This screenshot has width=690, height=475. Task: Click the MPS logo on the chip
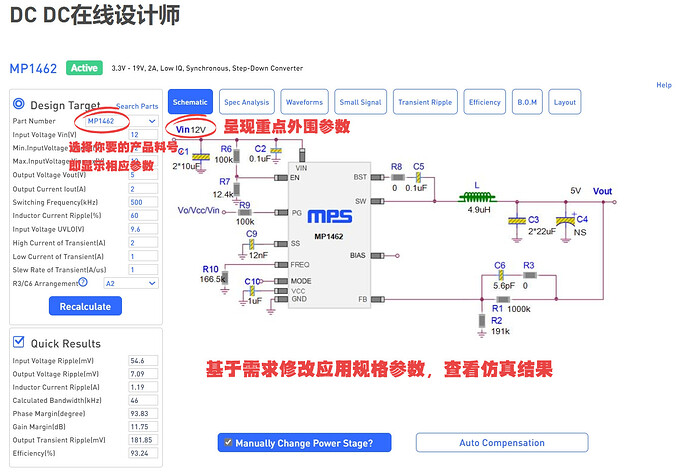point(330,216)
